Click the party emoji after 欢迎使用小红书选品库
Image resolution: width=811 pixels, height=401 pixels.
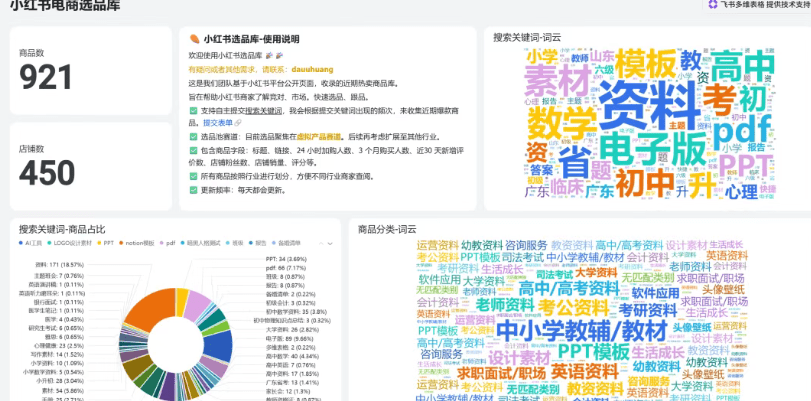271,55
